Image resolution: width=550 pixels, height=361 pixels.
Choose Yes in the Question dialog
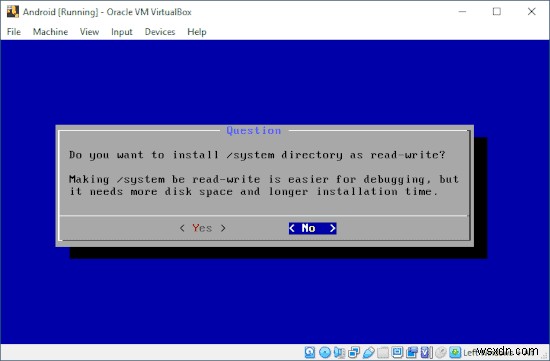click(202, 228)
